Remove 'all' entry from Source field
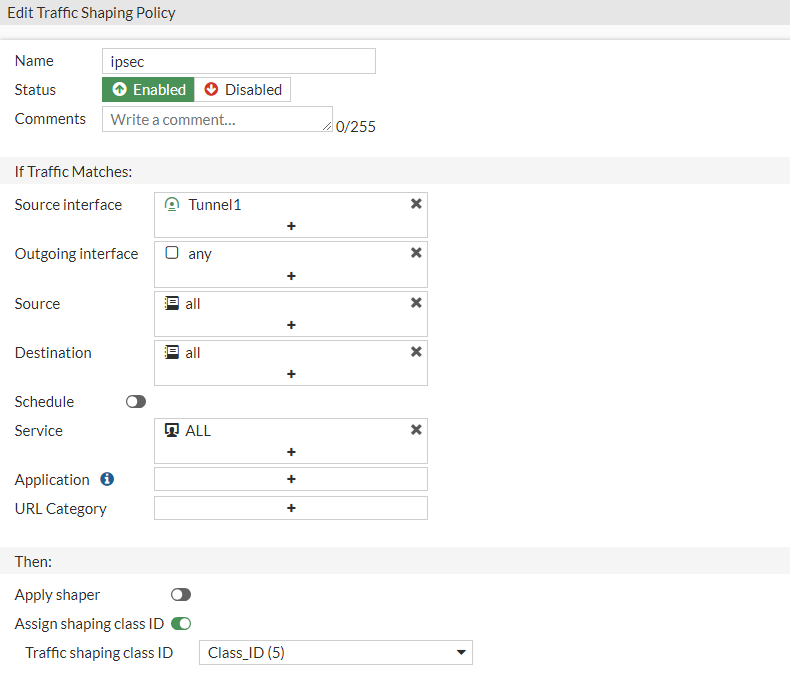The width and height of the screenshot is (790, 691). click(x=416, y=303)
